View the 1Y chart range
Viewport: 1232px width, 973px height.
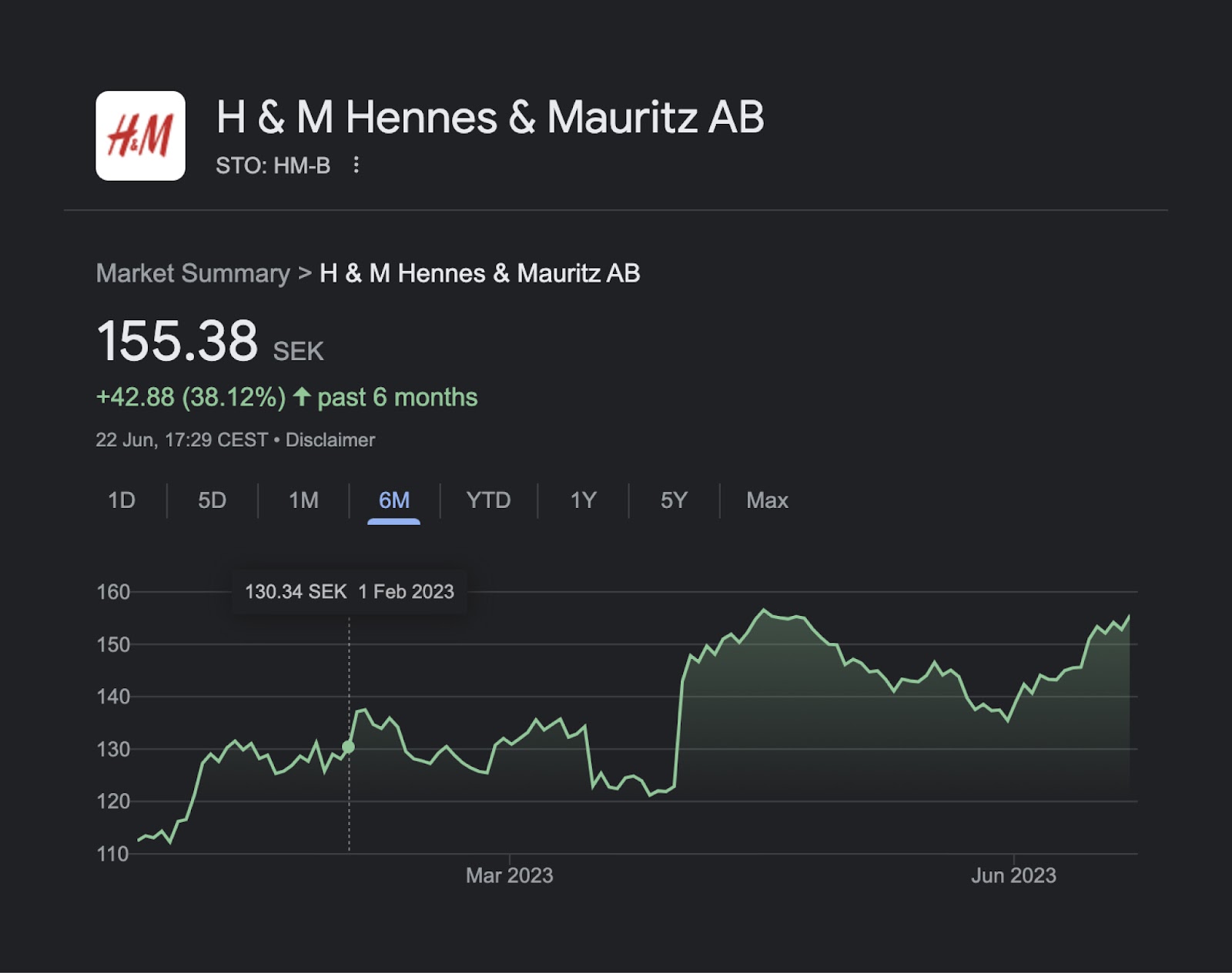pyautogui.click(x=583, y=500)
